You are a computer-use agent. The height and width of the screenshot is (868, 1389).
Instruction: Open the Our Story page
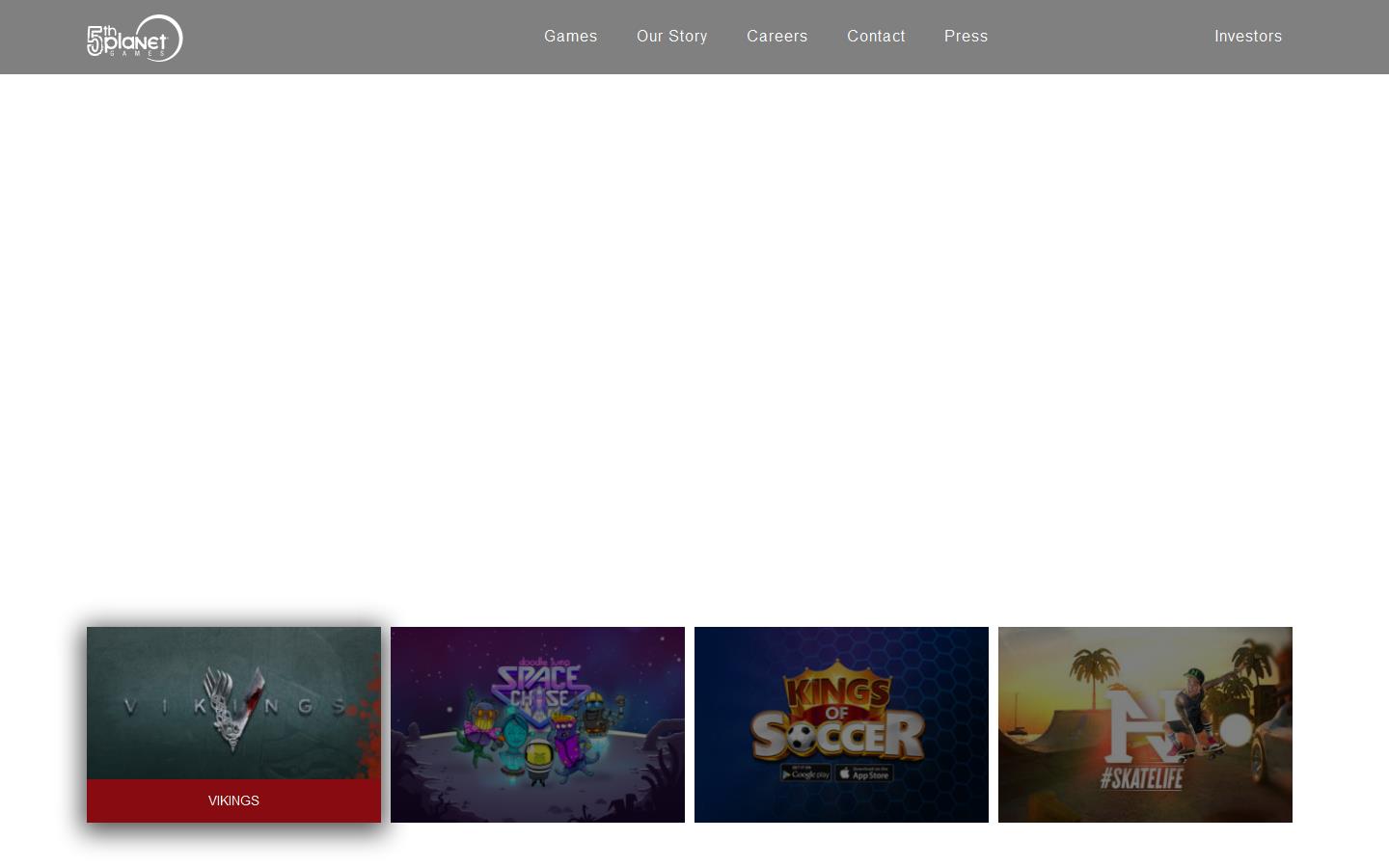672,36
